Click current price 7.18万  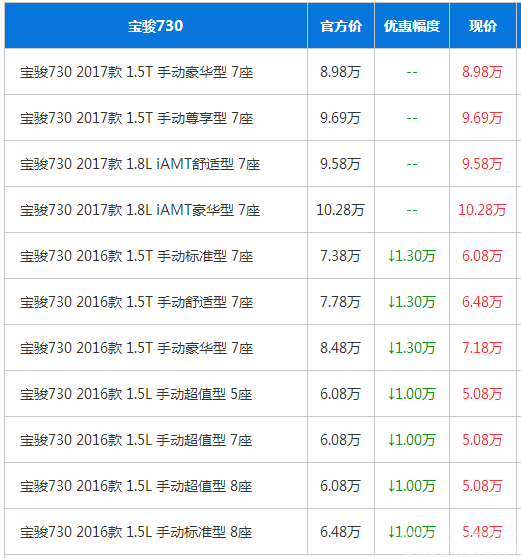pyautogui.click(x=482, y=348)
